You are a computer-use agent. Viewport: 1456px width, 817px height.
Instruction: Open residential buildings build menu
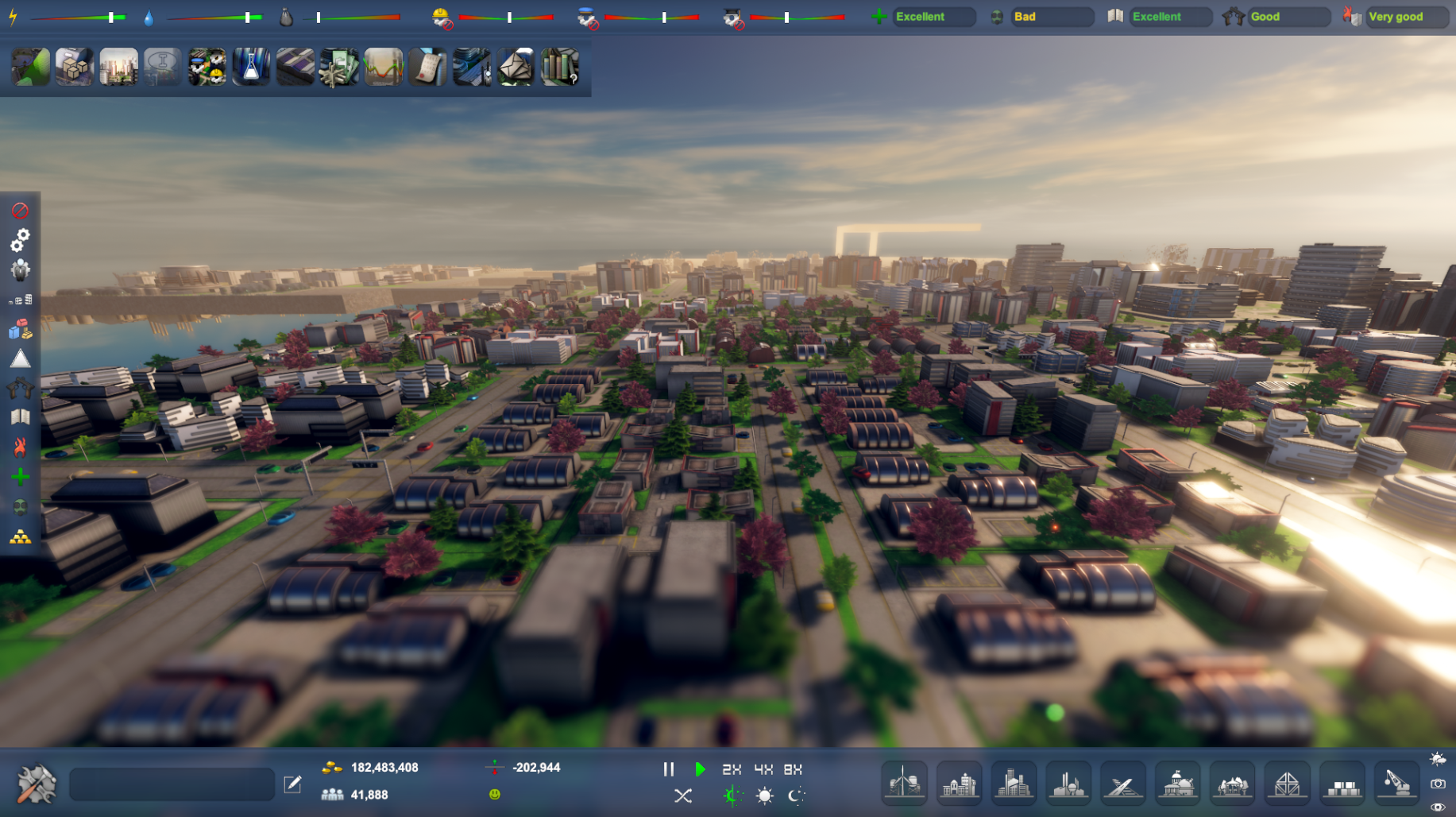(959, 784)
